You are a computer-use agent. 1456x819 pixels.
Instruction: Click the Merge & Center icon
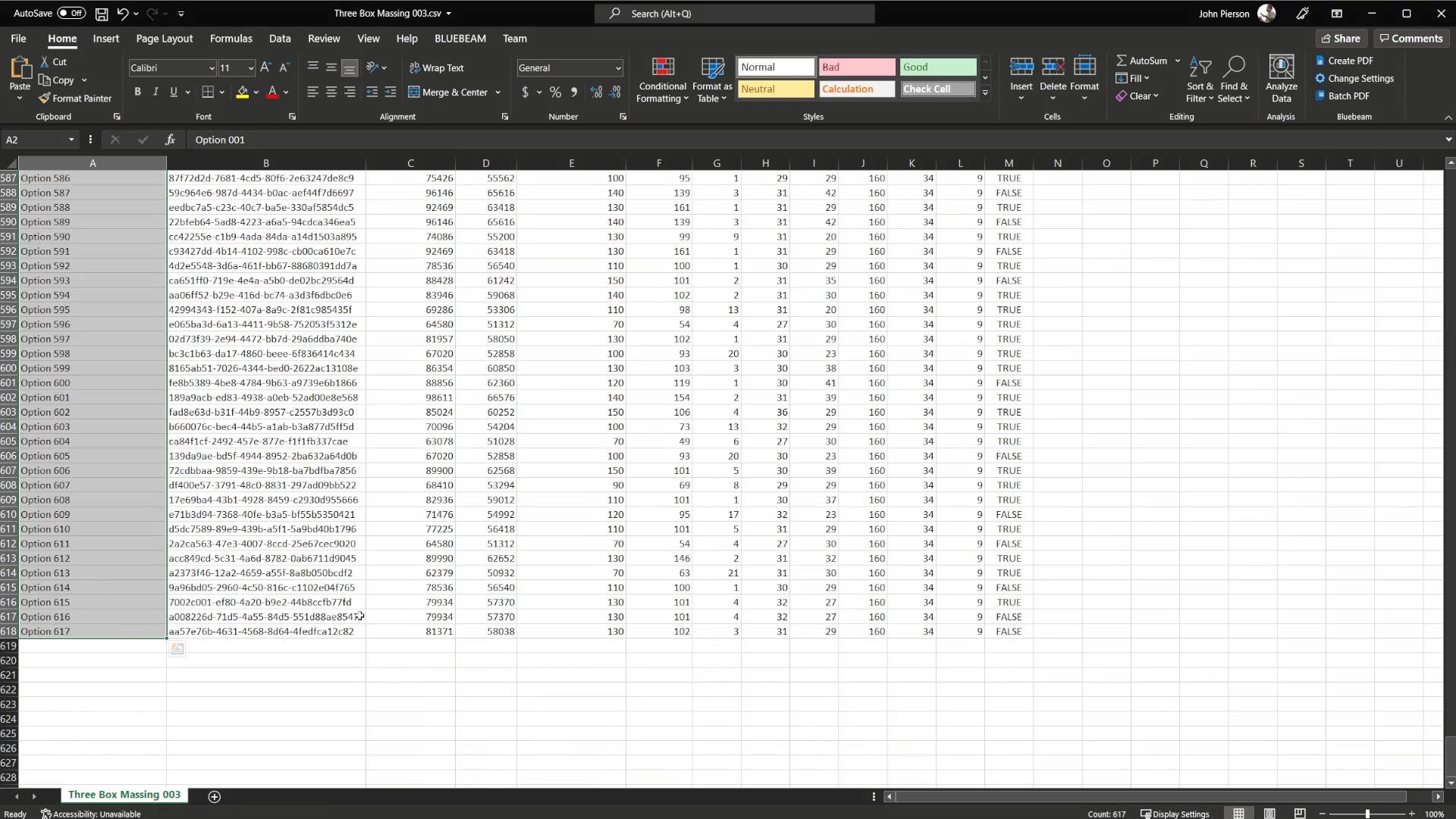[414, 93]
